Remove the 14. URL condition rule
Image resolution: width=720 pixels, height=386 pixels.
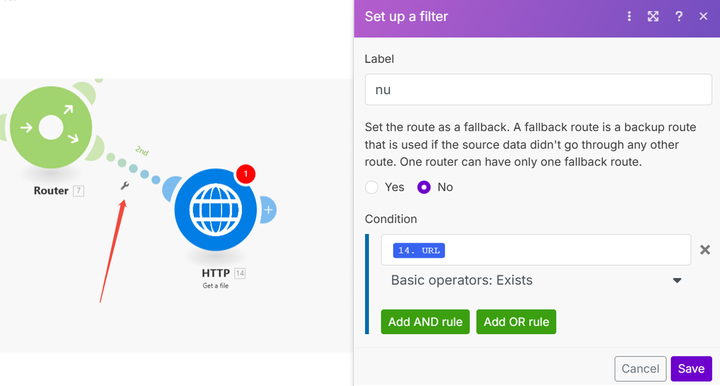pos(705,250)
